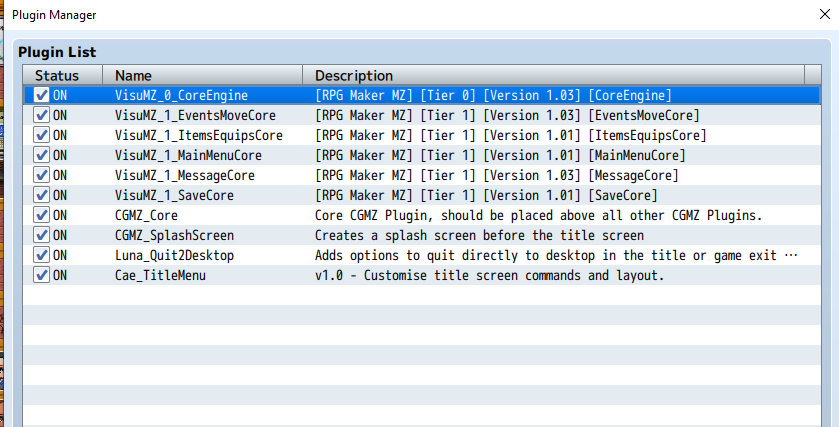This screenshot has width=839, height=427.
Task: Click the Description column header
Action: pyautogui.click(x=553, y=75)
